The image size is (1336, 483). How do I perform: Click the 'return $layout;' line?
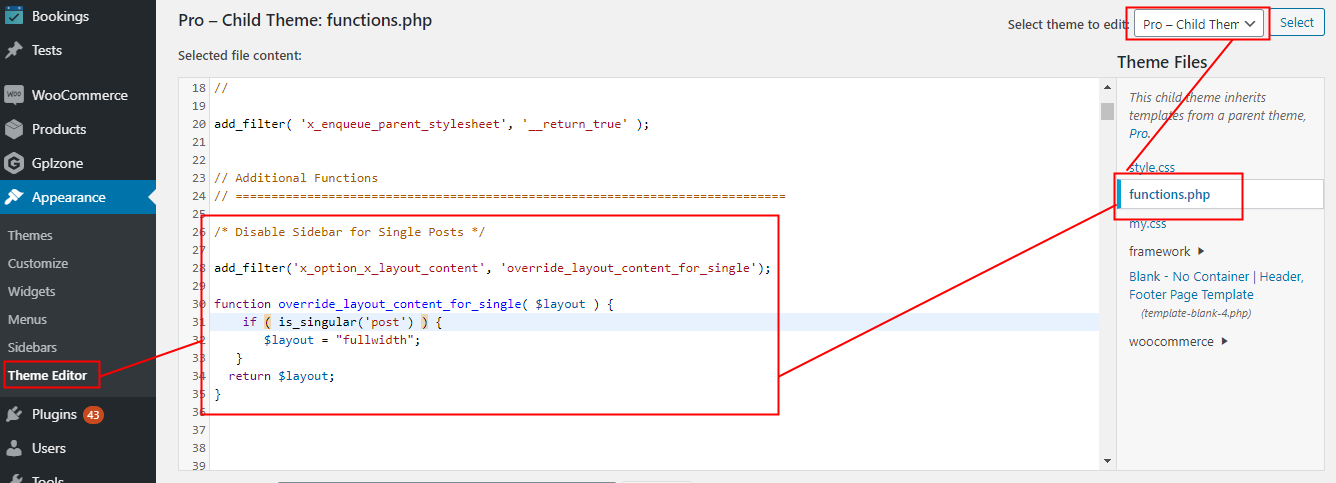coord(281,376)
